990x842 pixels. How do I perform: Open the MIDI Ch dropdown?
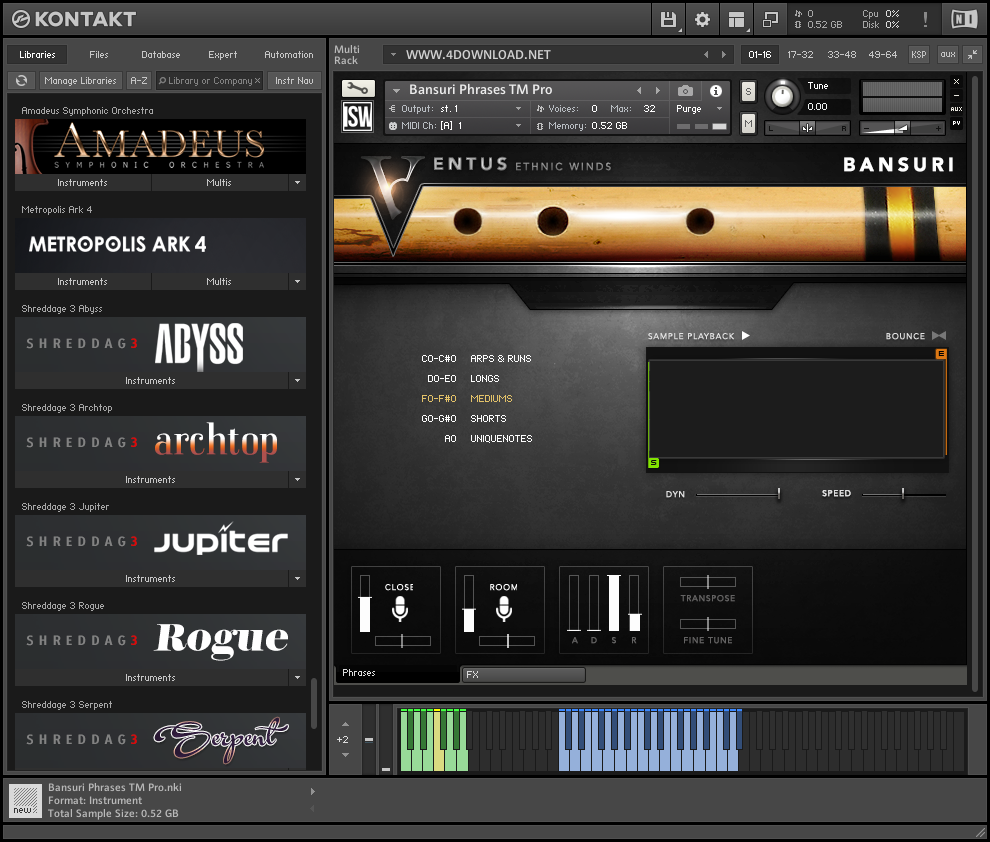518,126
